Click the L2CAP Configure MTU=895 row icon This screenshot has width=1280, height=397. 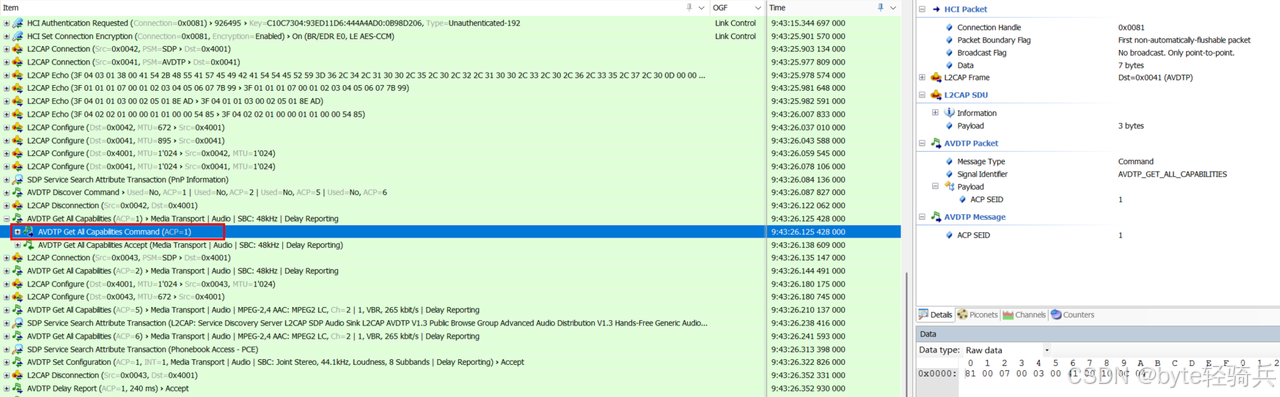tap(17, 140)
